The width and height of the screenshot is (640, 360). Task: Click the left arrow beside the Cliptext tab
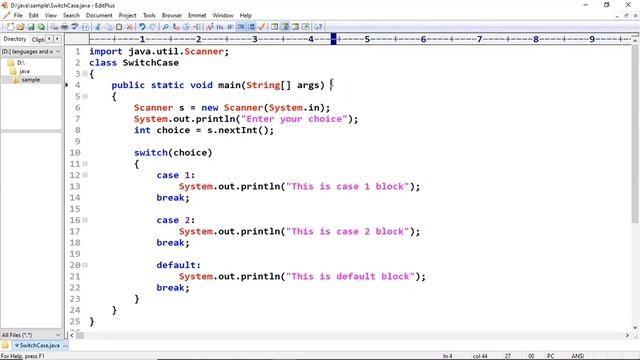pyautogui.click(x=49, y=39)
